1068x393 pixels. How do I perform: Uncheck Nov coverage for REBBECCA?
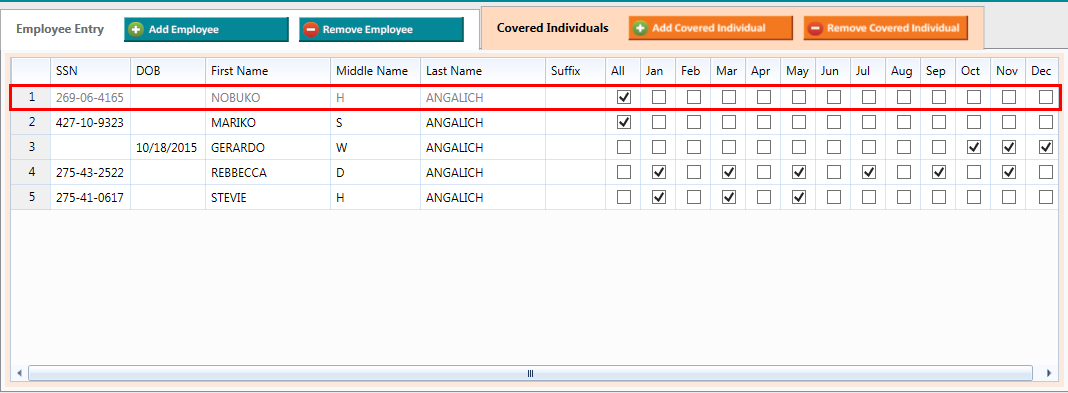[x=1009, y=172]
